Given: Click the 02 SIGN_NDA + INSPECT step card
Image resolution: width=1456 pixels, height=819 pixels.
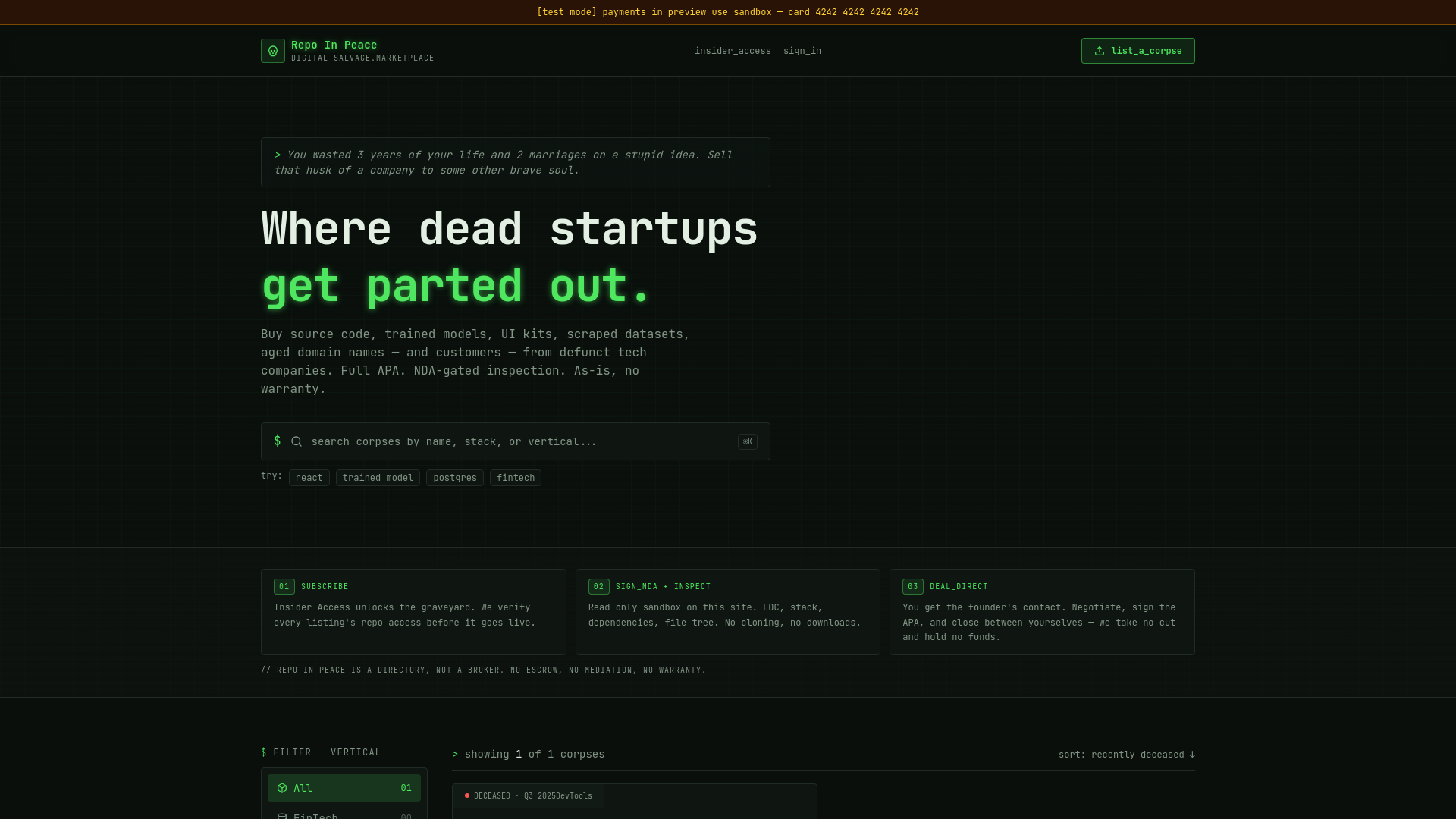Looking at the screenshot, I should click(728, 612).
